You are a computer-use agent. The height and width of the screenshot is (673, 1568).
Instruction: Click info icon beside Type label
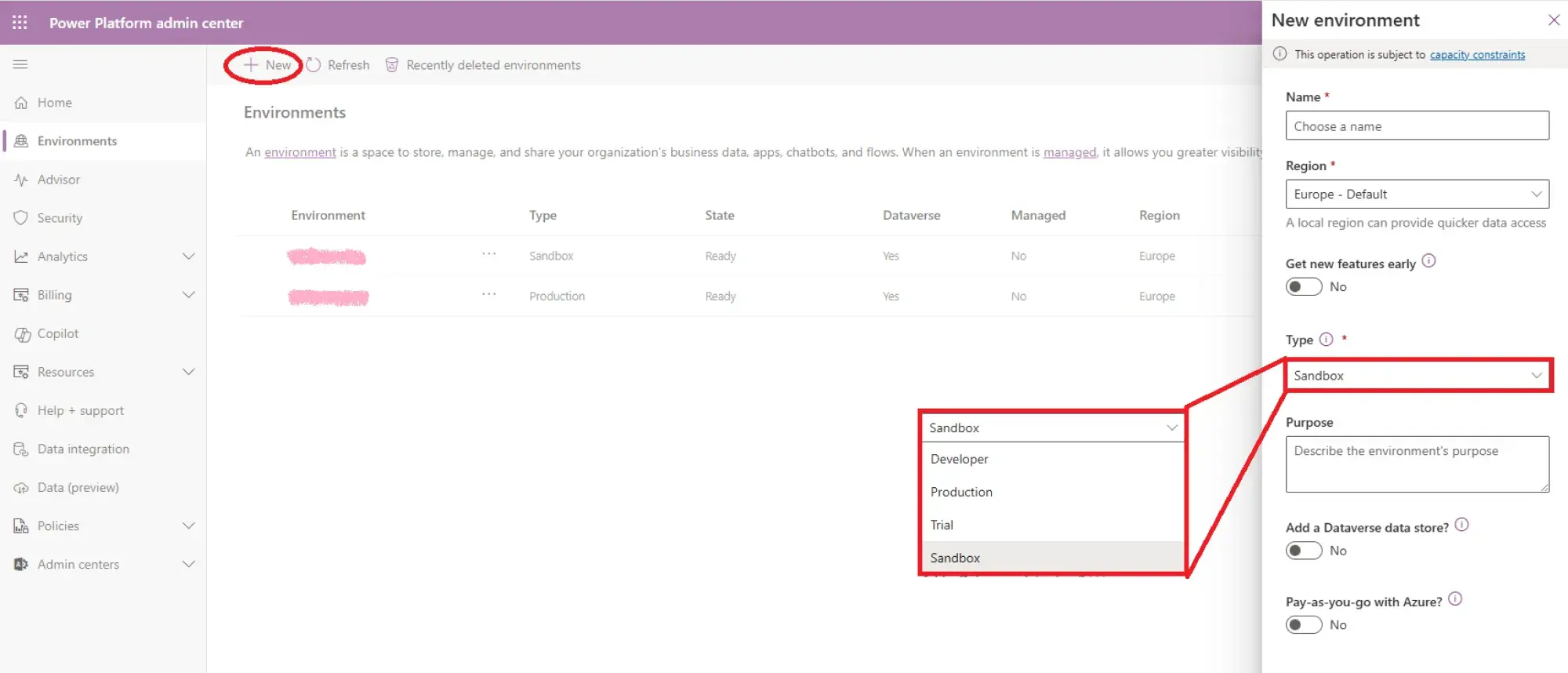[x=1326, y=339]
